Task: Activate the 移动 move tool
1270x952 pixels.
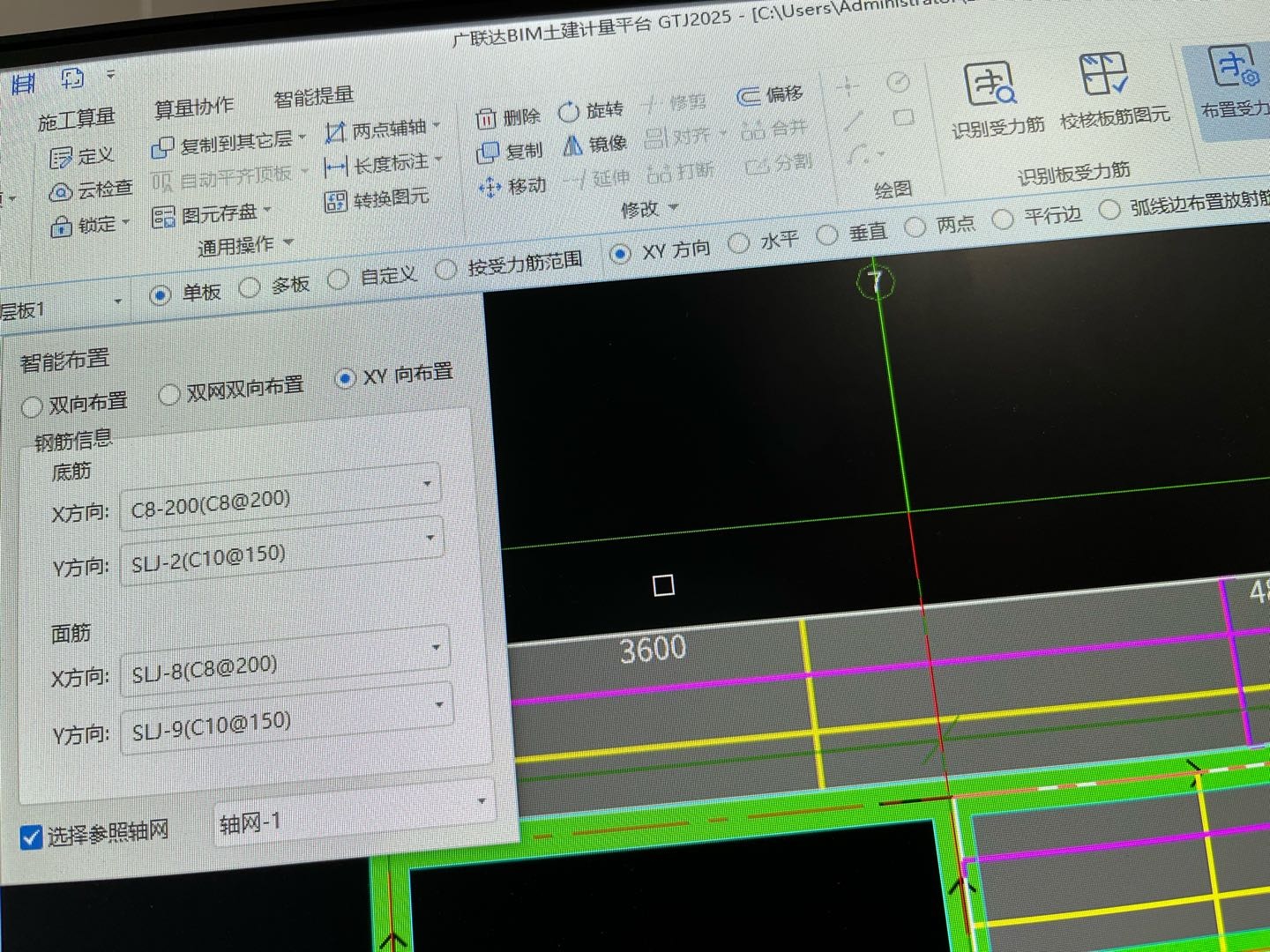Action: (x=512, y=187)
